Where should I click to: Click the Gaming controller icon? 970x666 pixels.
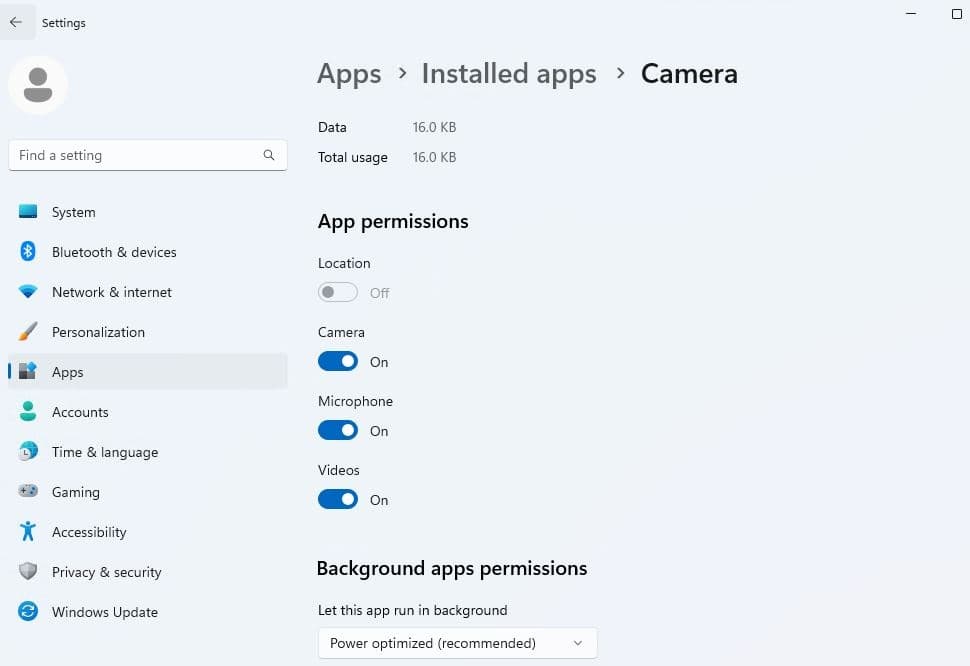[x=28, y=492]
